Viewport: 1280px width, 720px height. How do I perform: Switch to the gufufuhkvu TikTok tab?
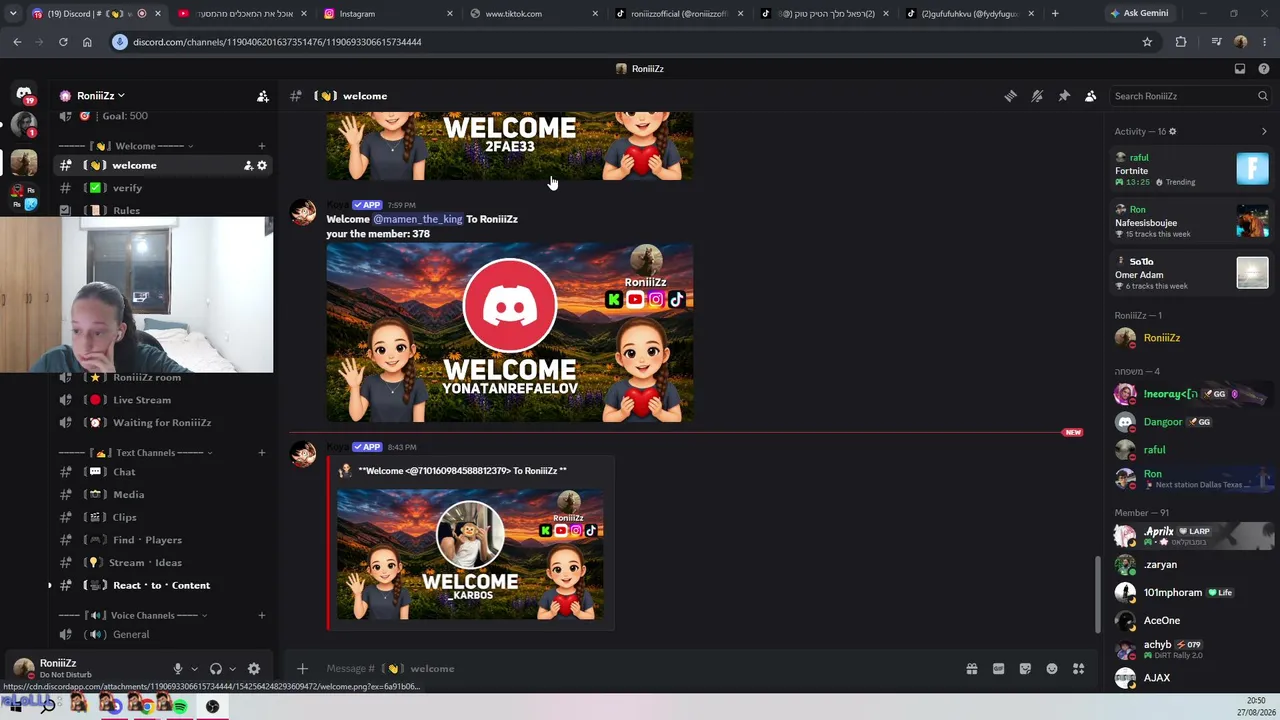(968, 14)
